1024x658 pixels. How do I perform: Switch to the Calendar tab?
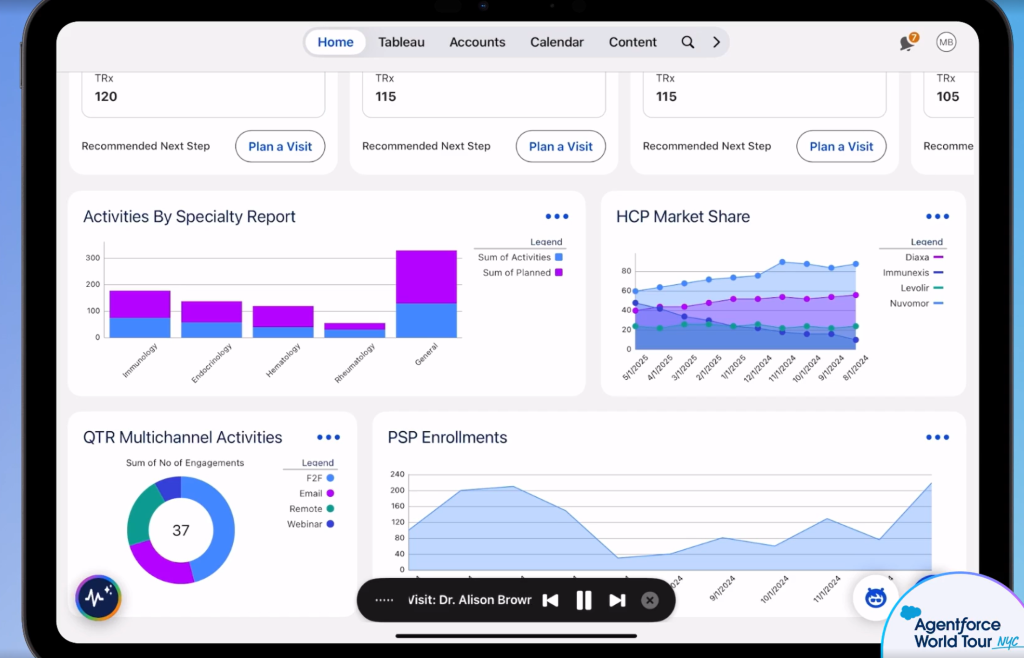click(x=557, y=42)
